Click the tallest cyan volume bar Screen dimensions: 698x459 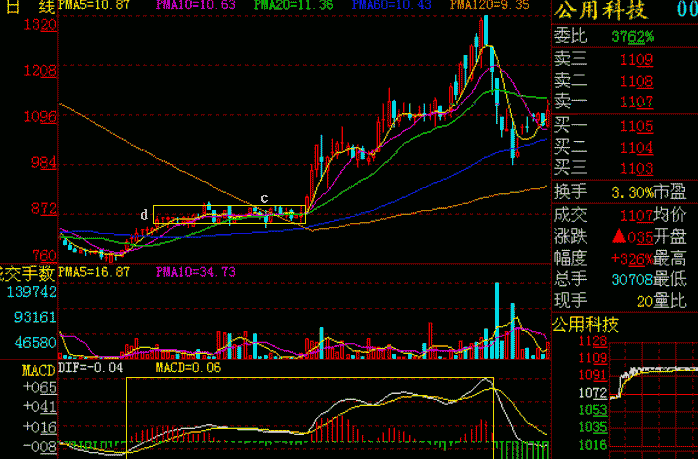tap(497, 321)
